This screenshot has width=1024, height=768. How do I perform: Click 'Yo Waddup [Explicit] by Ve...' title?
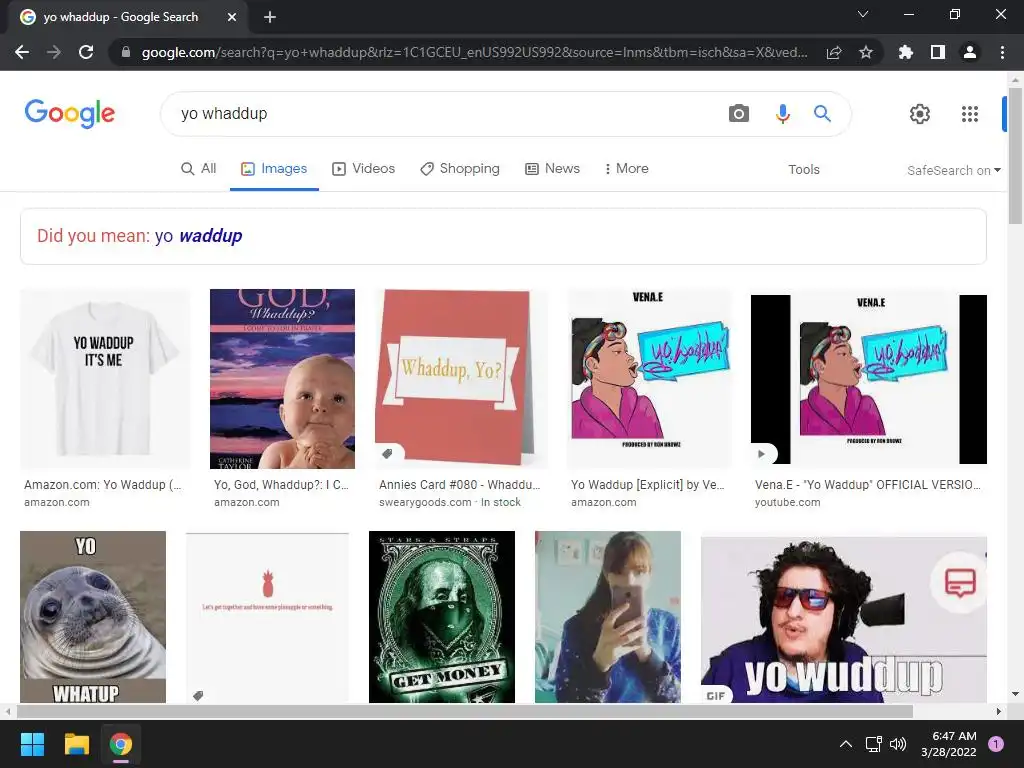tap(648, 485)
